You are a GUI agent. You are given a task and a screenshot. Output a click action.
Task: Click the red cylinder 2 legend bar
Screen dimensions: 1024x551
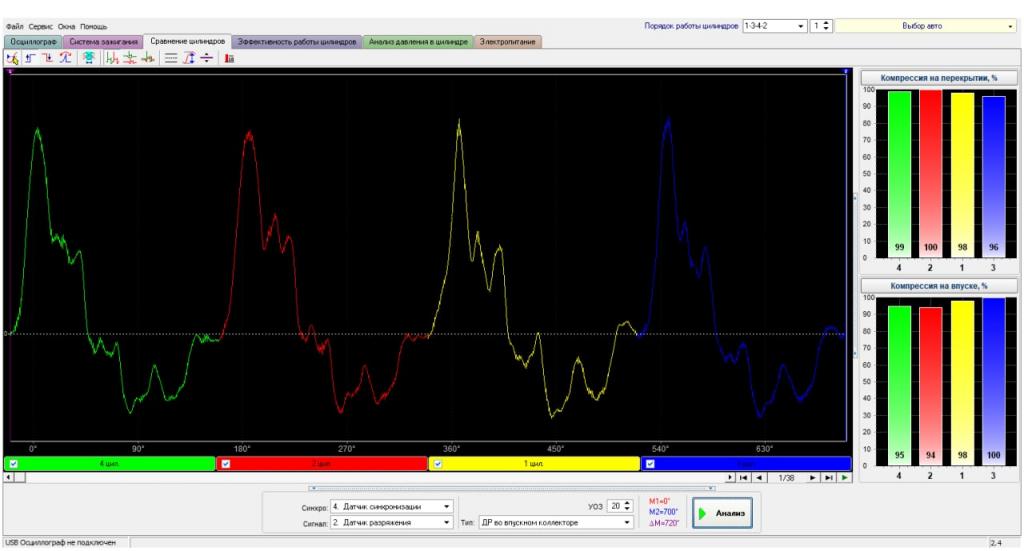[x=322, y=464]
